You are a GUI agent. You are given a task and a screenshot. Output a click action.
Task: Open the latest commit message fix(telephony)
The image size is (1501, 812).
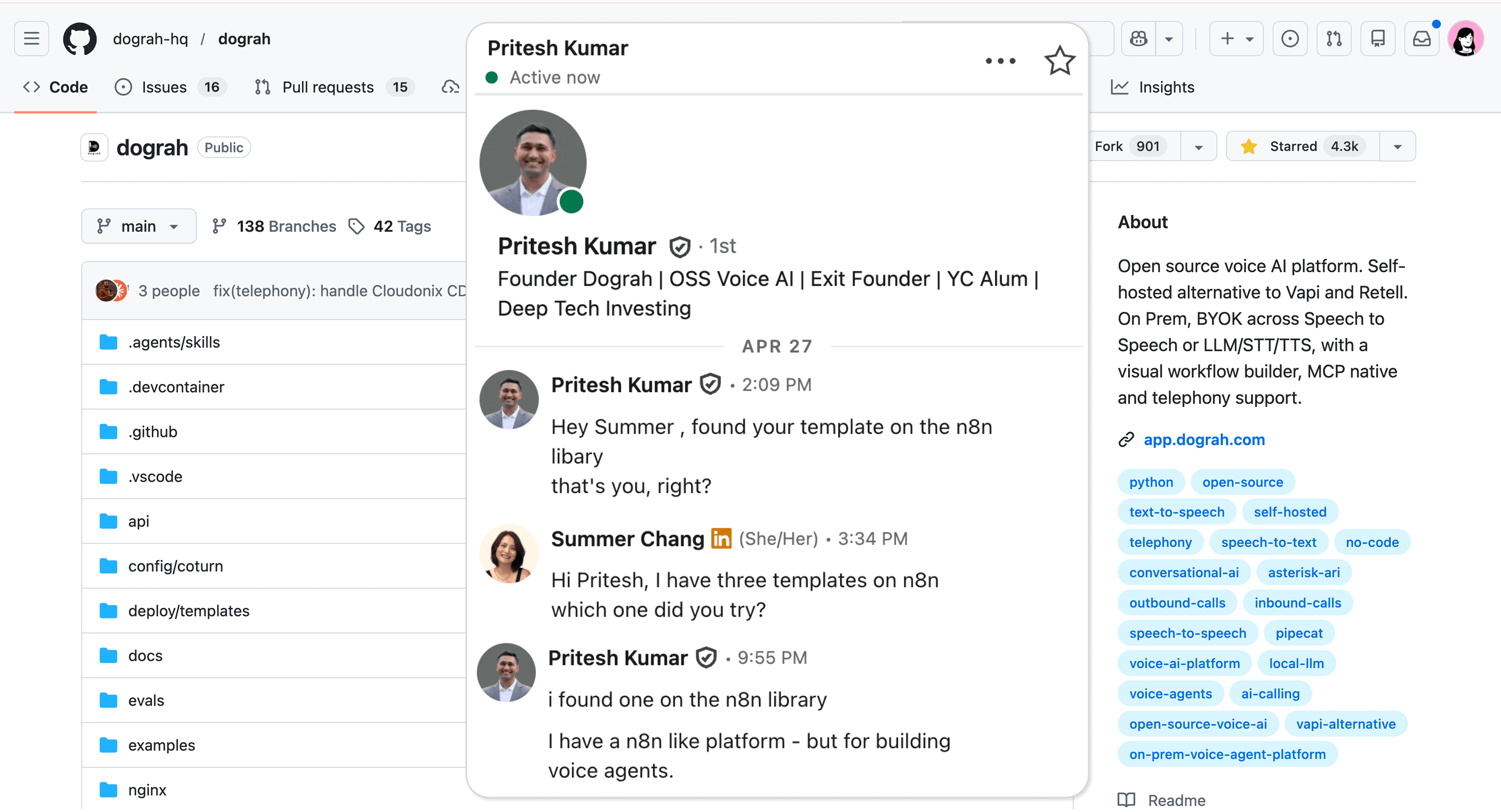point(339,291)
